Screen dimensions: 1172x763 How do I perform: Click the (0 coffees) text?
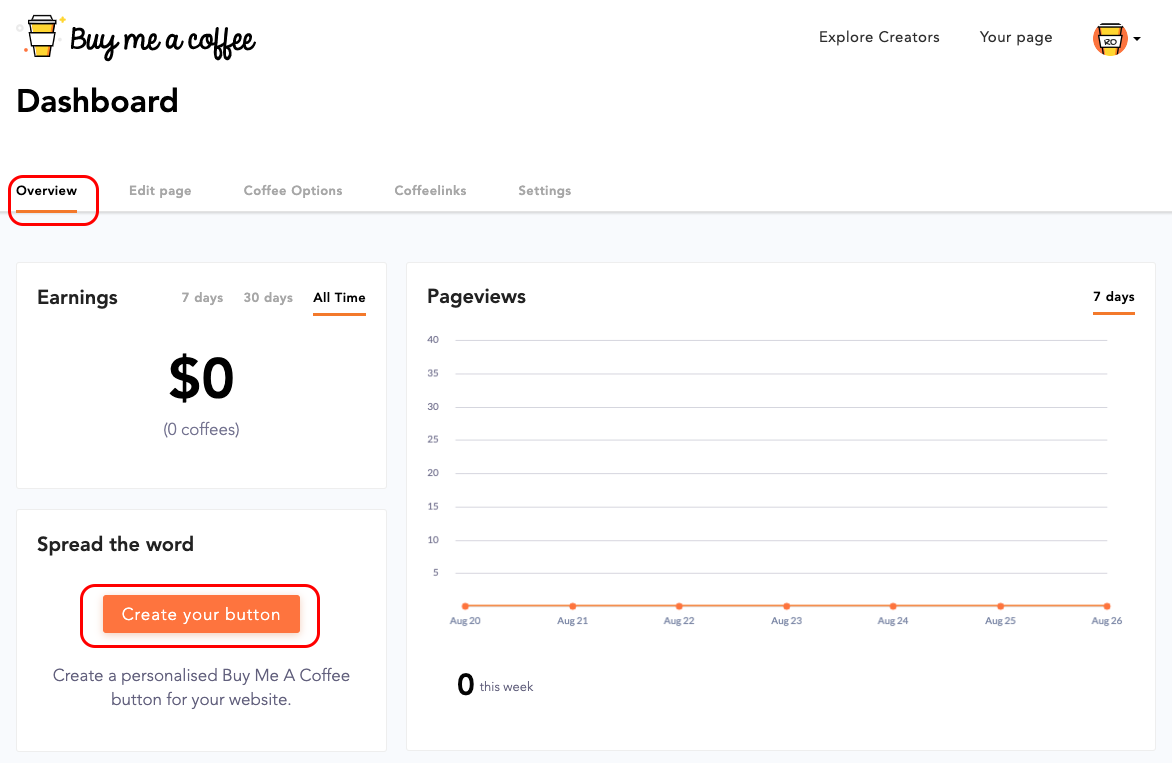201,430
